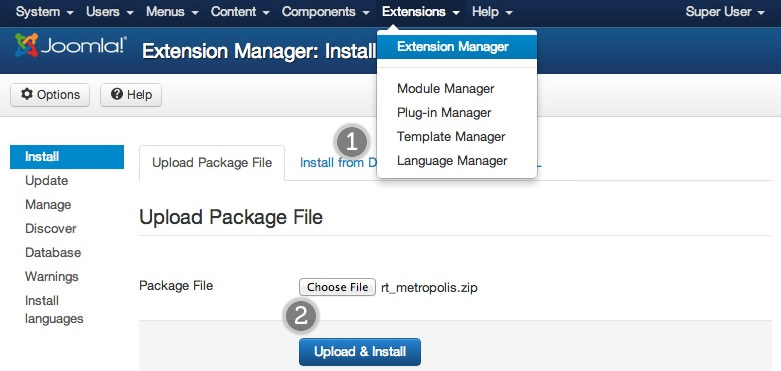
Task: Expand the Users menu
Action: coord(110,12)
